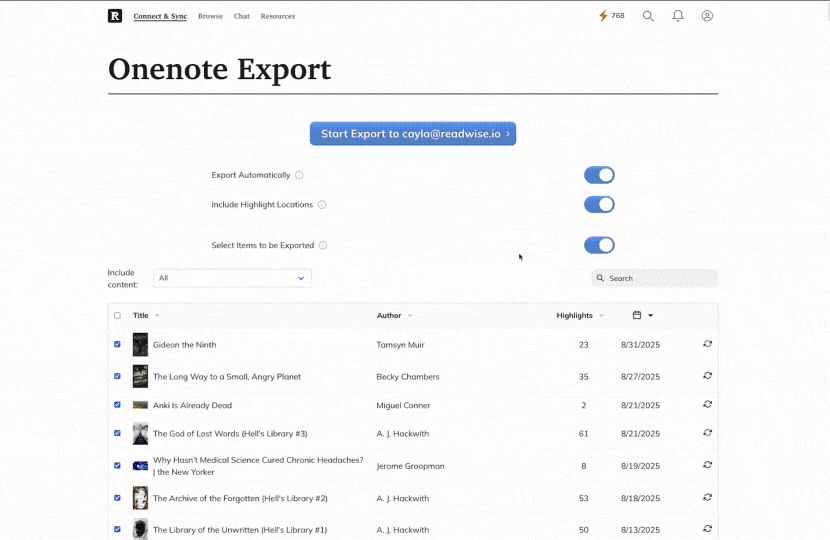Resync The God of Lost Words row
The width and height of the screenshot is (830, 540).
pos(707,433)
